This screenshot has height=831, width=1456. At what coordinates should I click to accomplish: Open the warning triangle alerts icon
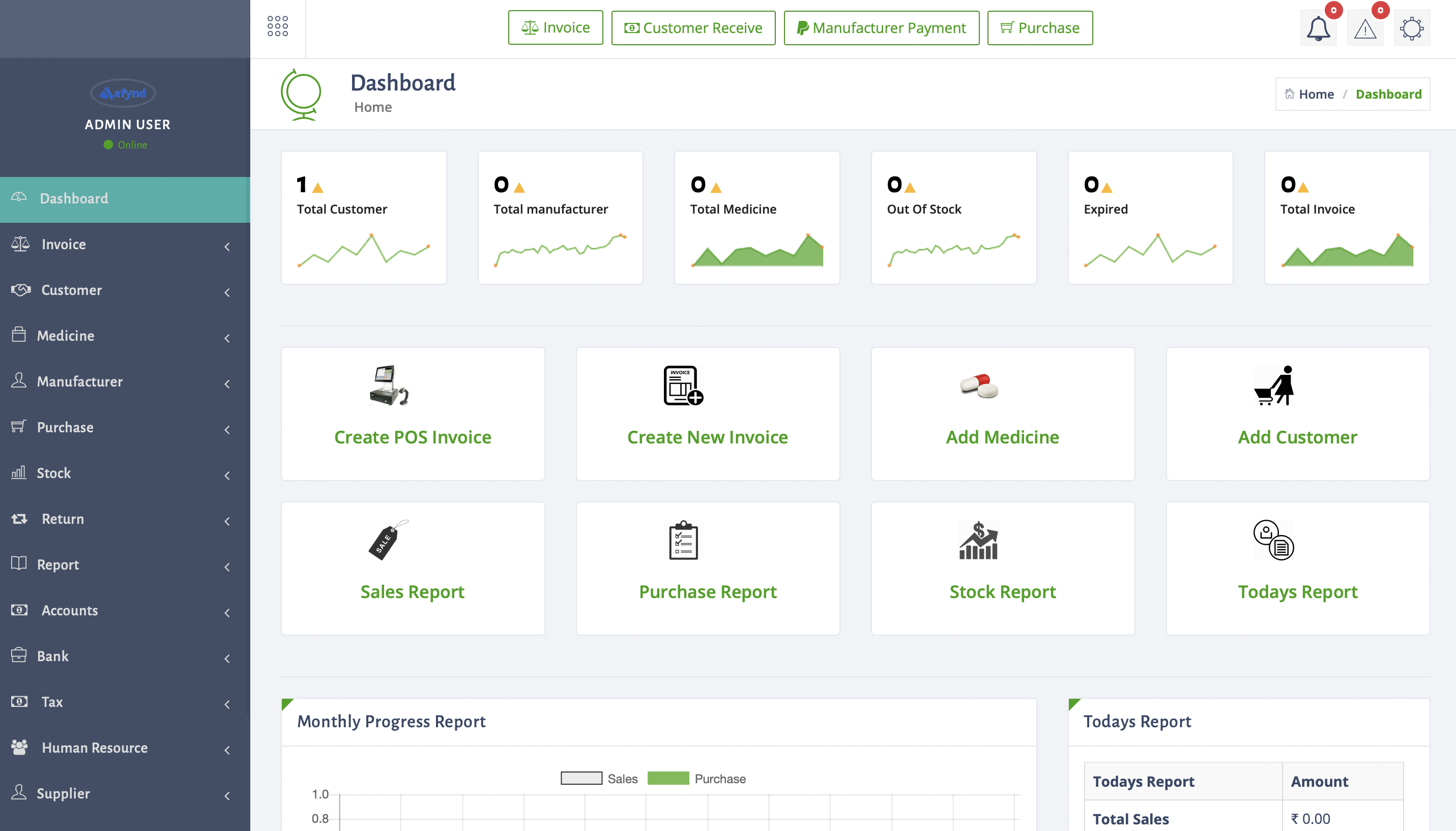tap(1364, 28)
